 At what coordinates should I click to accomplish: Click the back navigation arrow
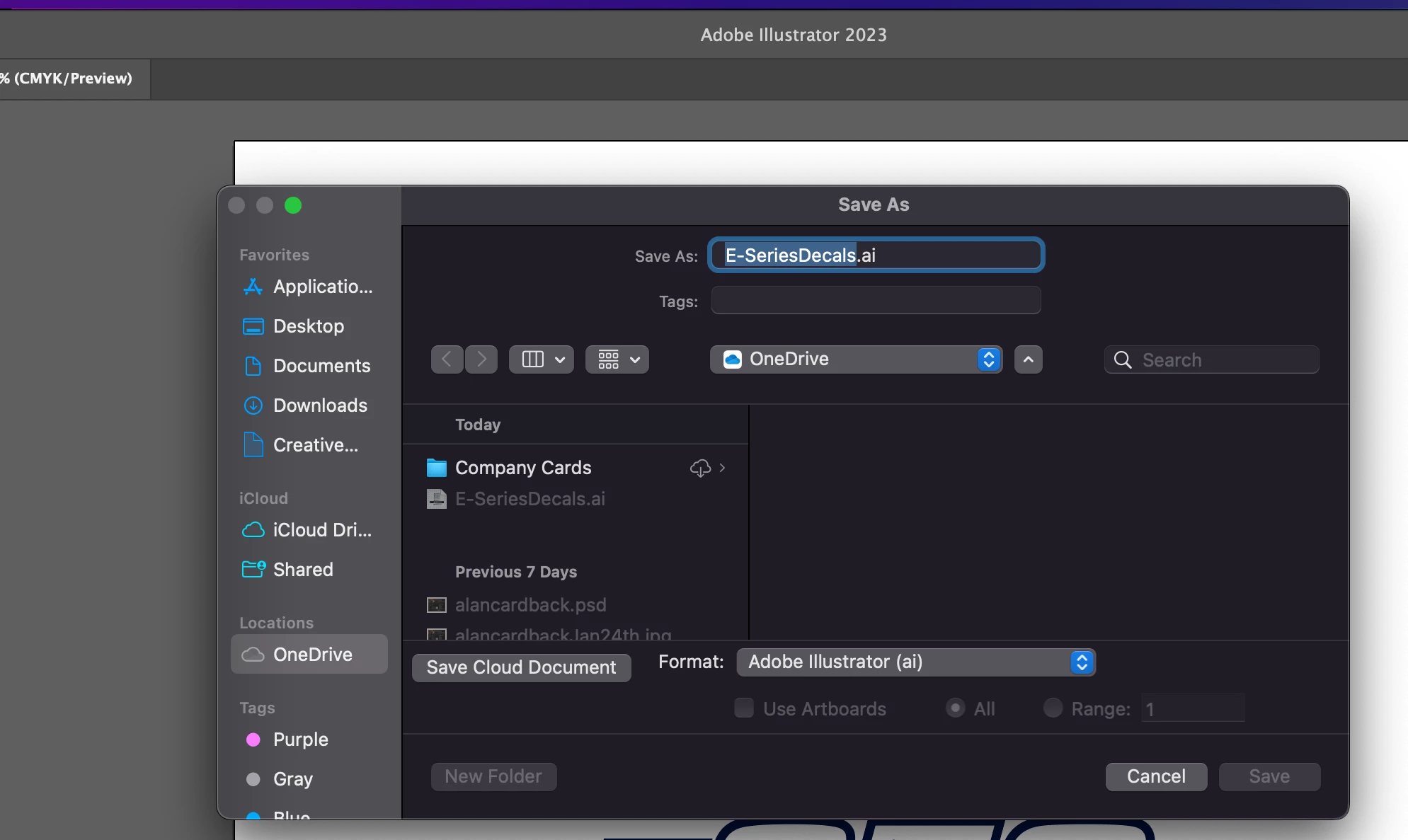click(447, 359)
